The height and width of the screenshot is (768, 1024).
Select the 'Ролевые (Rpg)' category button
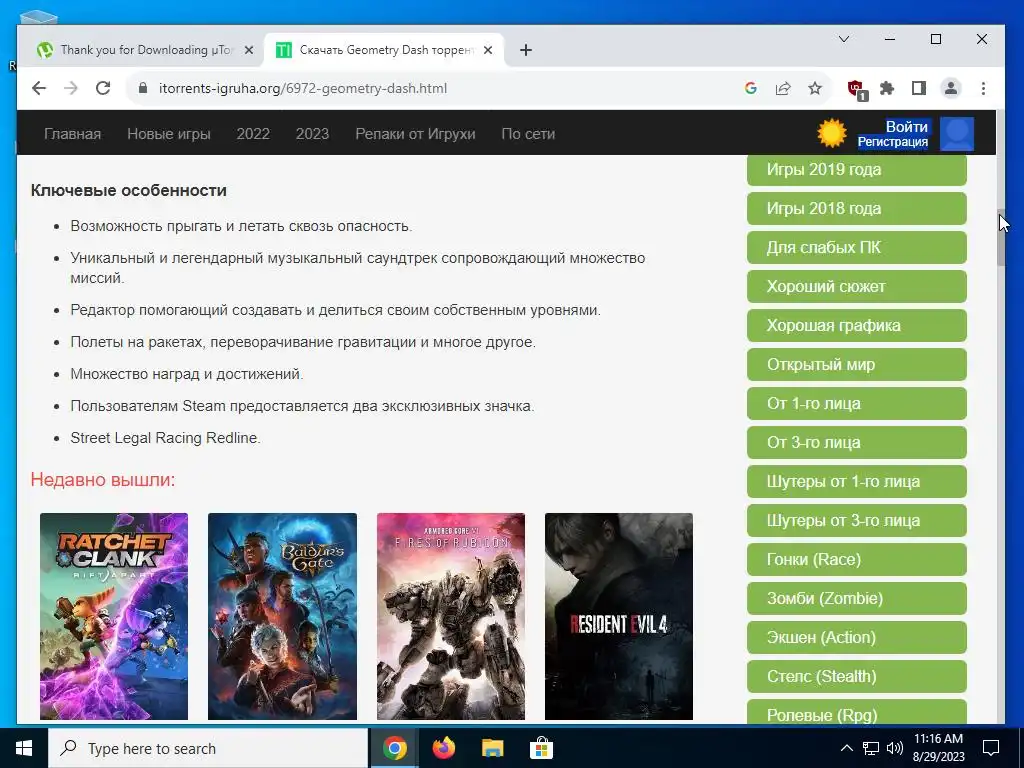click(x=856, y=711)
